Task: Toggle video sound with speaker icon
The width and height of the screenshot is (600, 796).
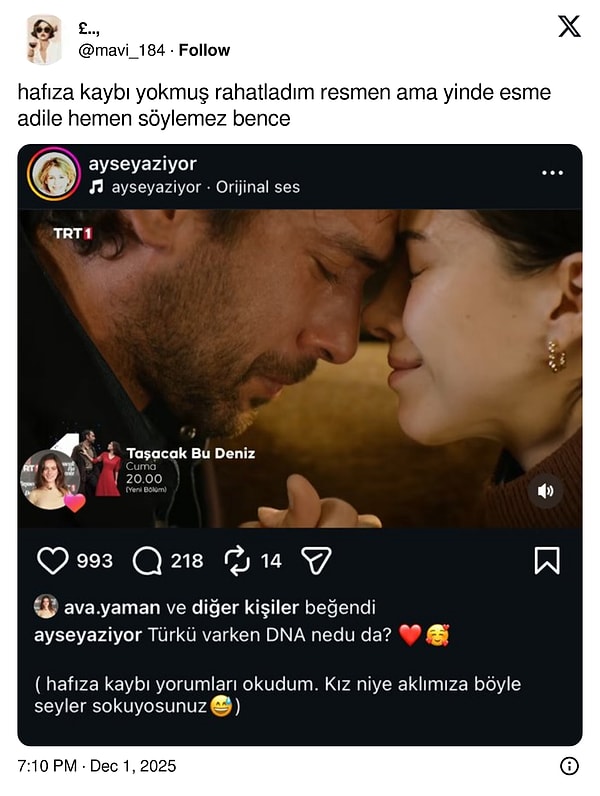Action: click(x=545, y=491)
